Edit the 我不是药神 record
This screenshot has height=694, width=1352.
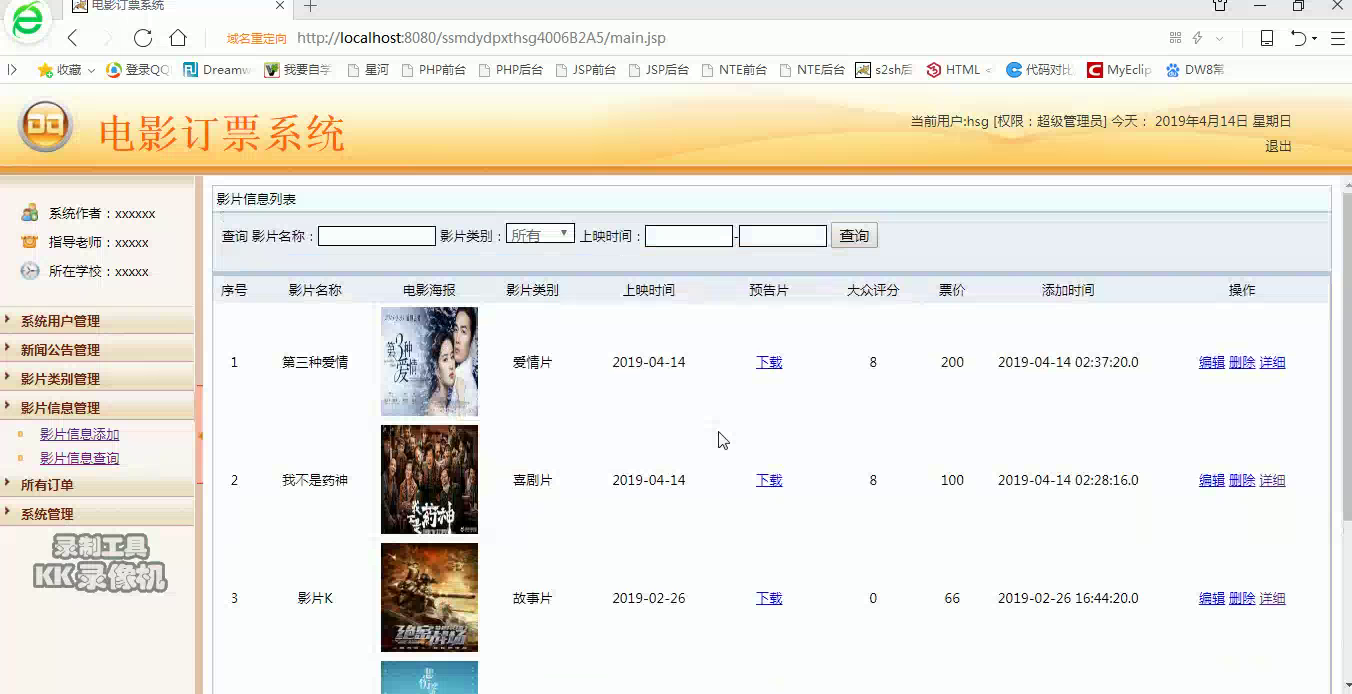point(1212,480)
